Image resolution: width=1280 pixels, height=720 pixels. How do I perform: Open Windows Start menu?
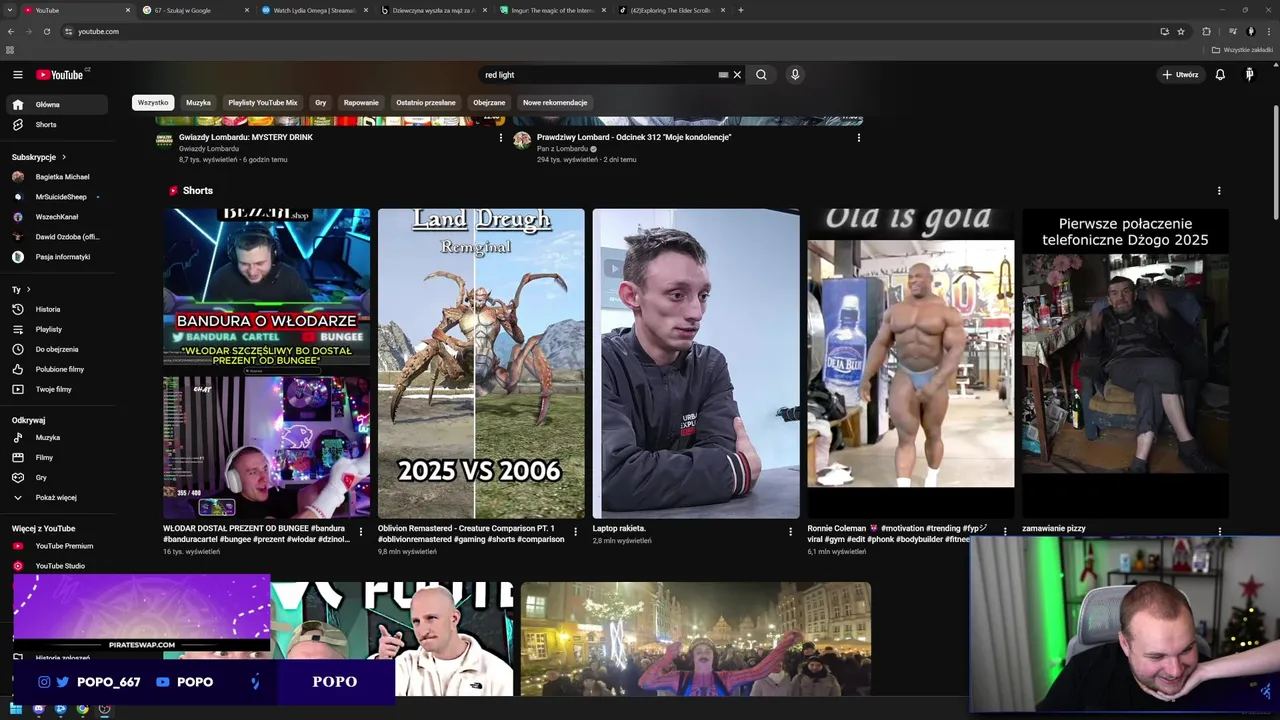[x=16, y=709]
